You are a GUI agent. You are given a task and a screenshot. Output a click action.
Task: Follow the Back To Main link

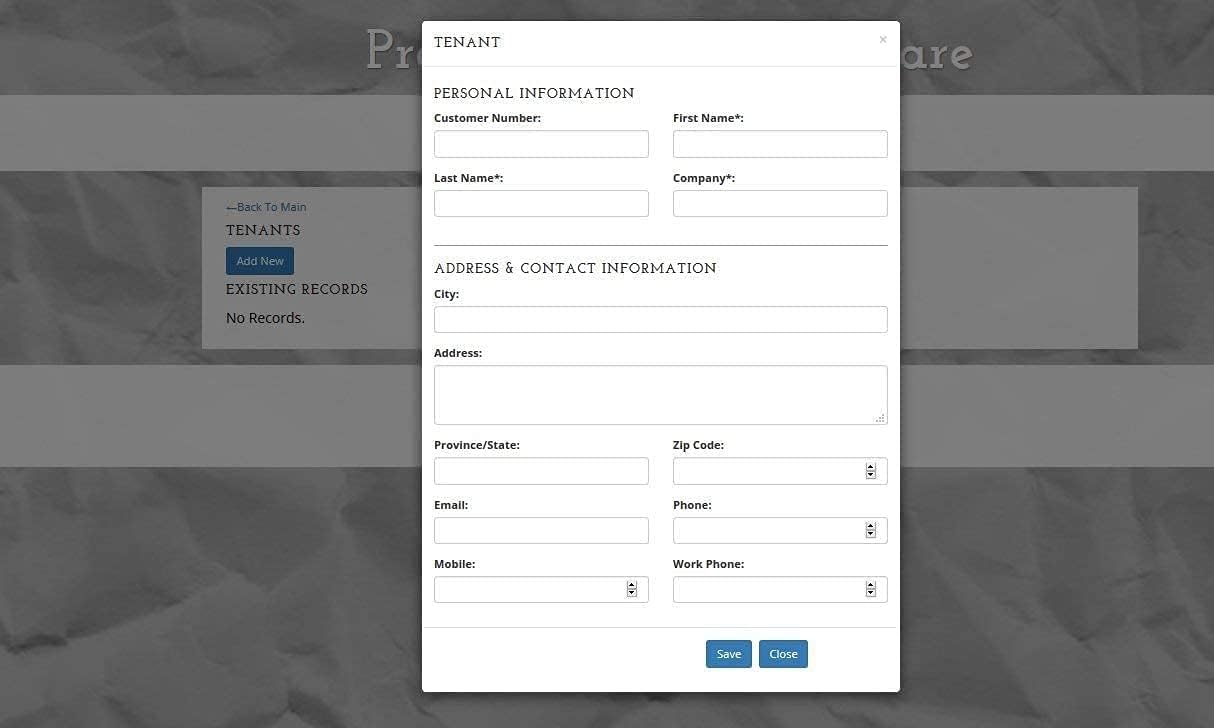(x=266, y=207)
